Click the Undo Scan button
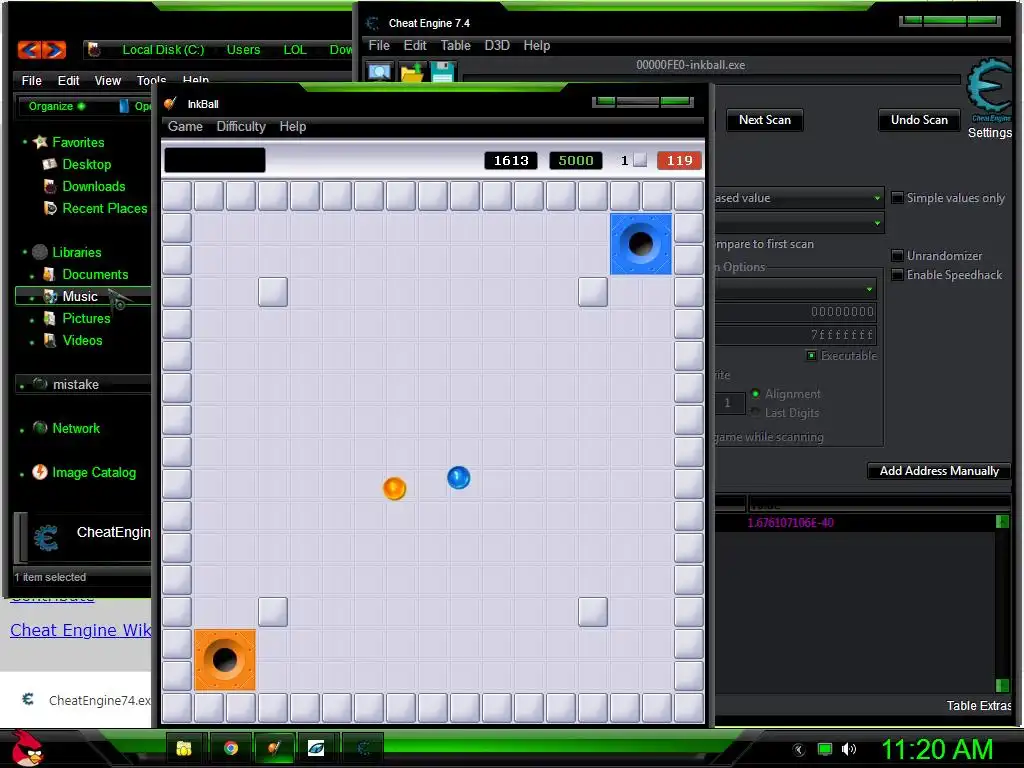Screen dimensions: 1024x768 (x=919, y=120)
